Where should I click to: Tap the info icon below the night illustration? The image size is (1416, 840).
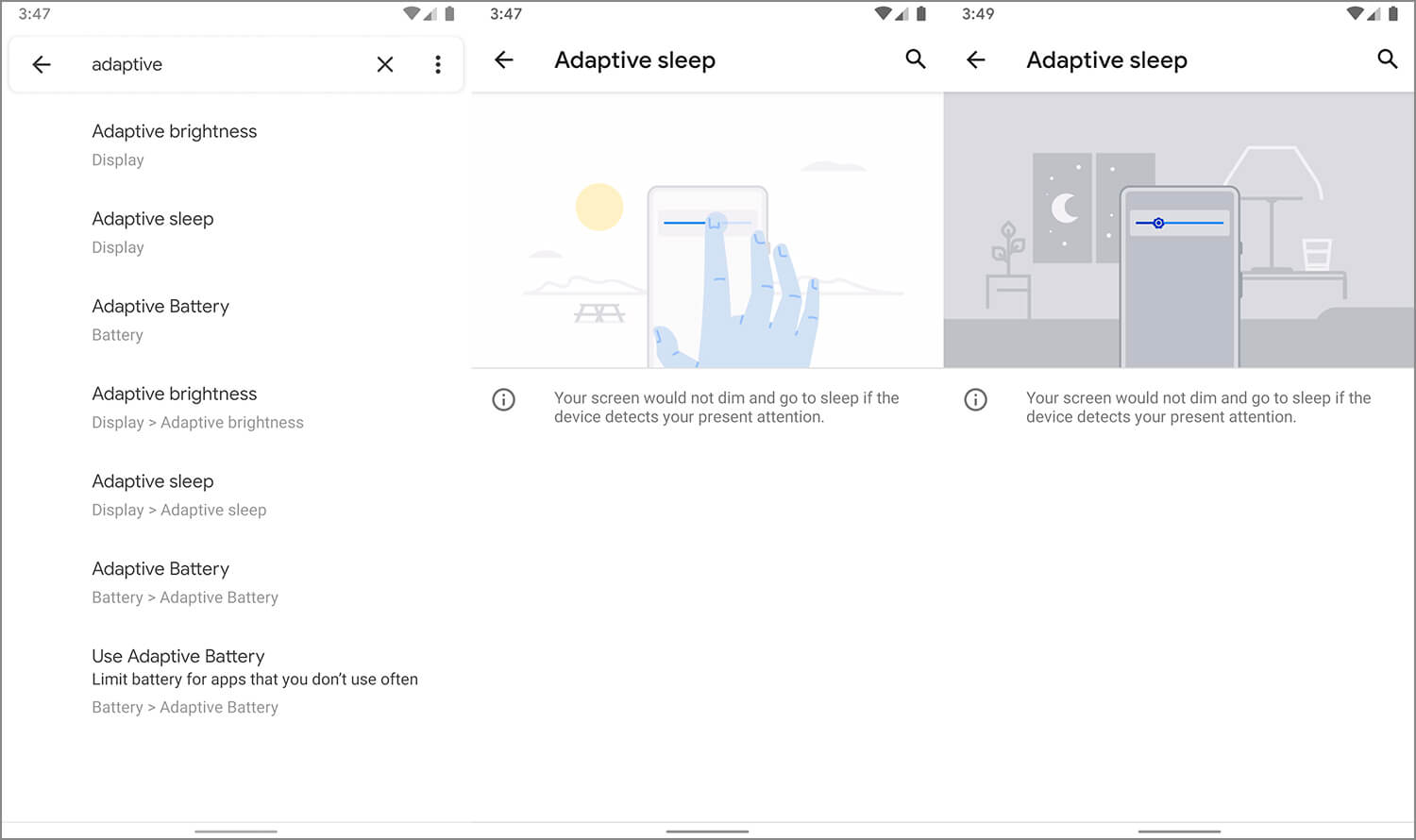pyautogui.click(x=975, y=400)
